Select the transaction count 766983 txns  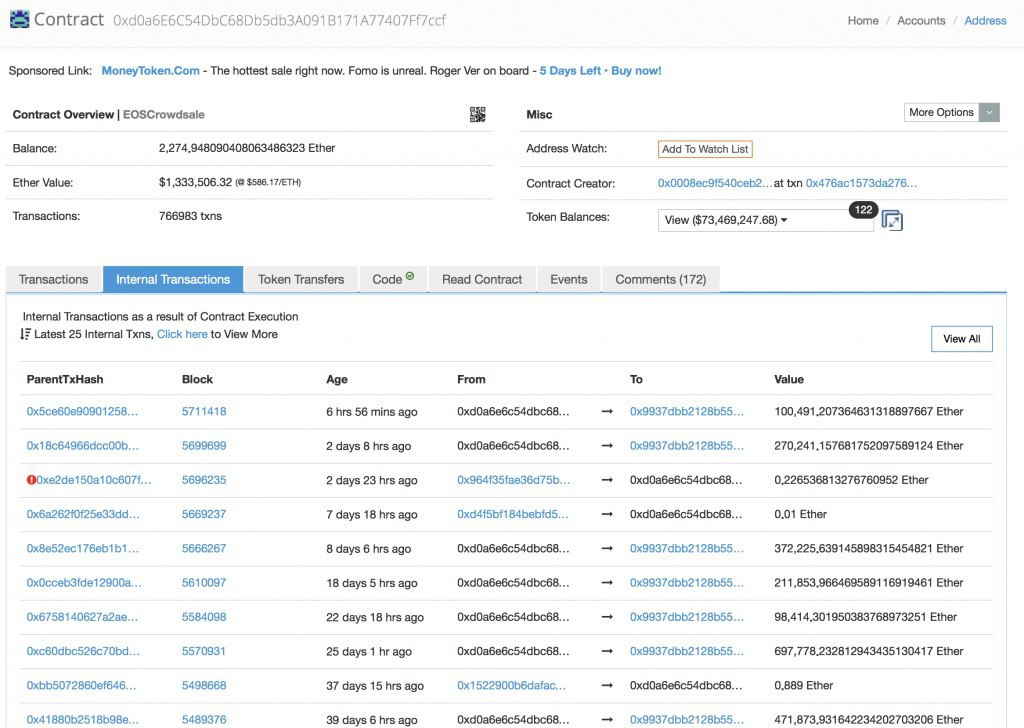190,216
